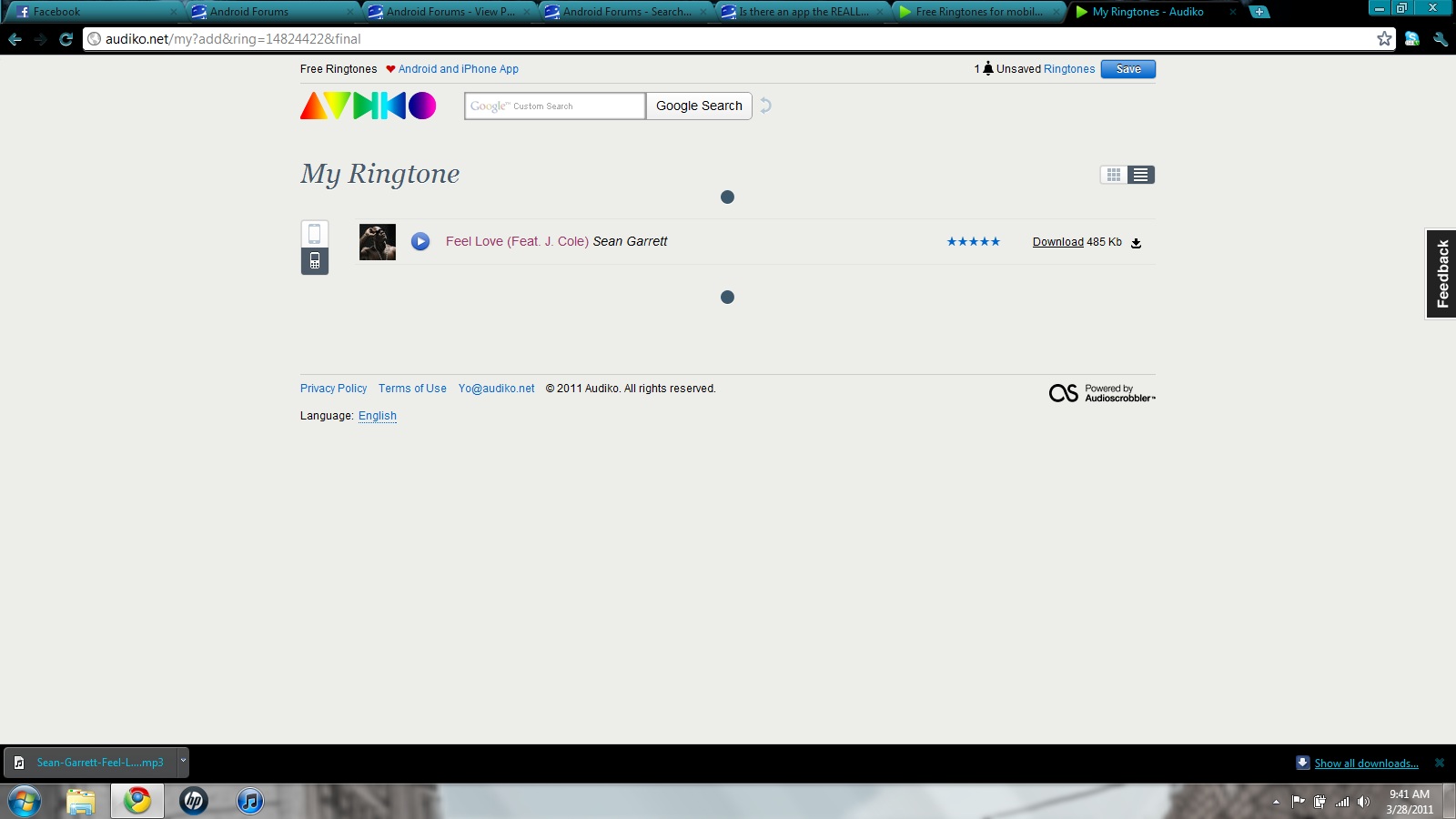Click the Chrome taskbar icon

point(137,801)
